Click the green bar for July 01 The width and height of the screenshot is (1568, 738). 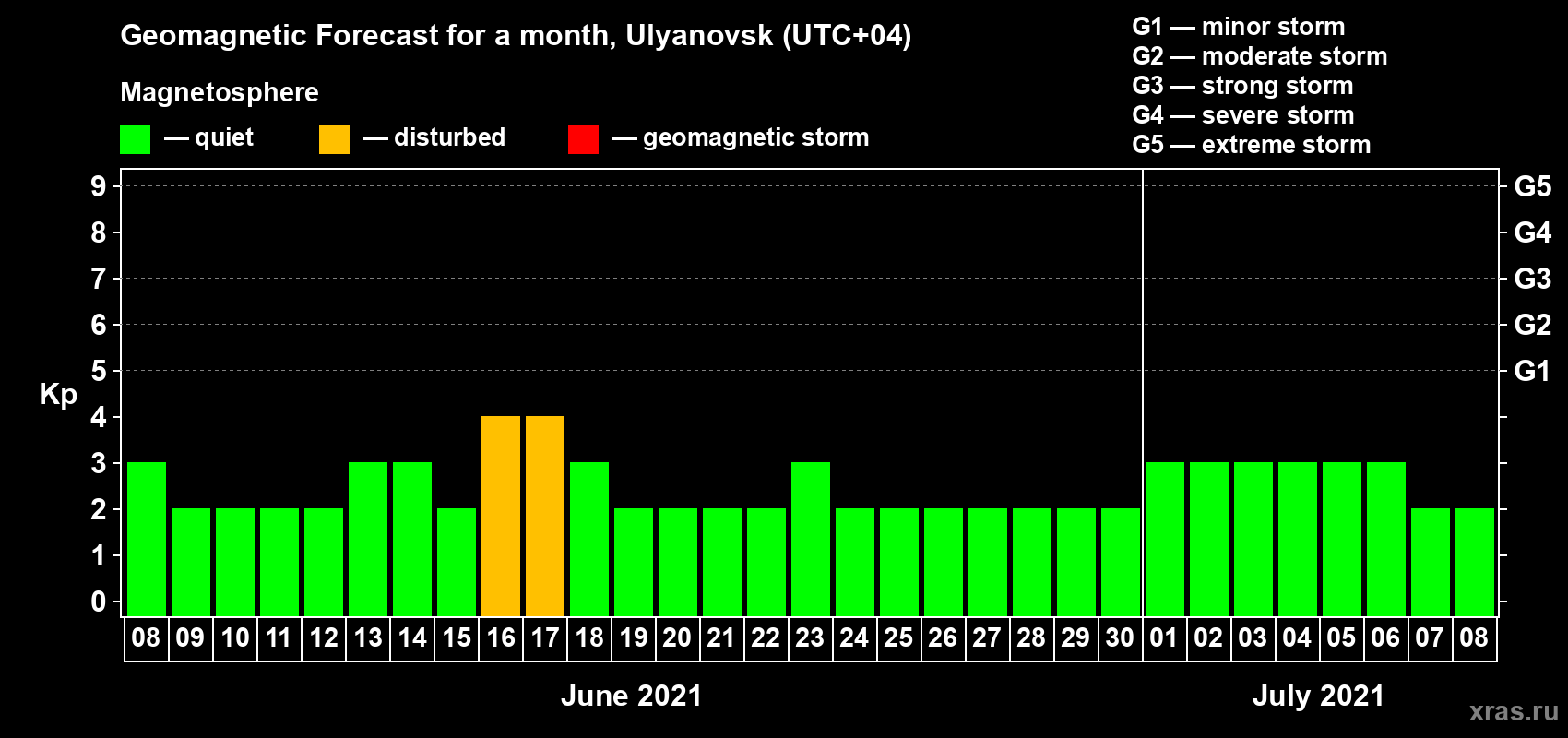(x=1165, y=539)
